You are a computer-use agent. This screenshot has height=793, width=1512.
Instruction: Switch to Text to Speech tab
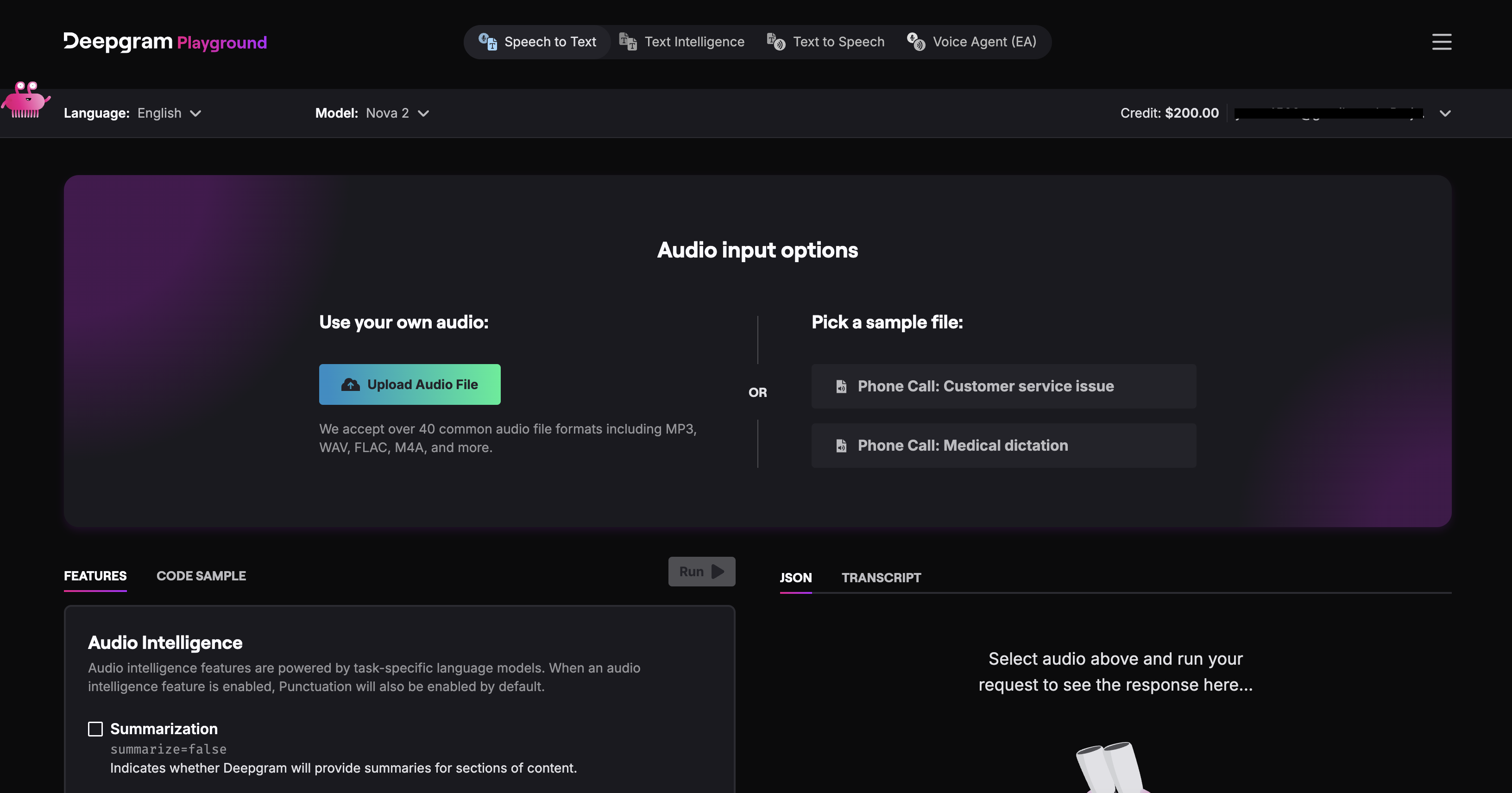pyautogui.click(x=826, y=42)
